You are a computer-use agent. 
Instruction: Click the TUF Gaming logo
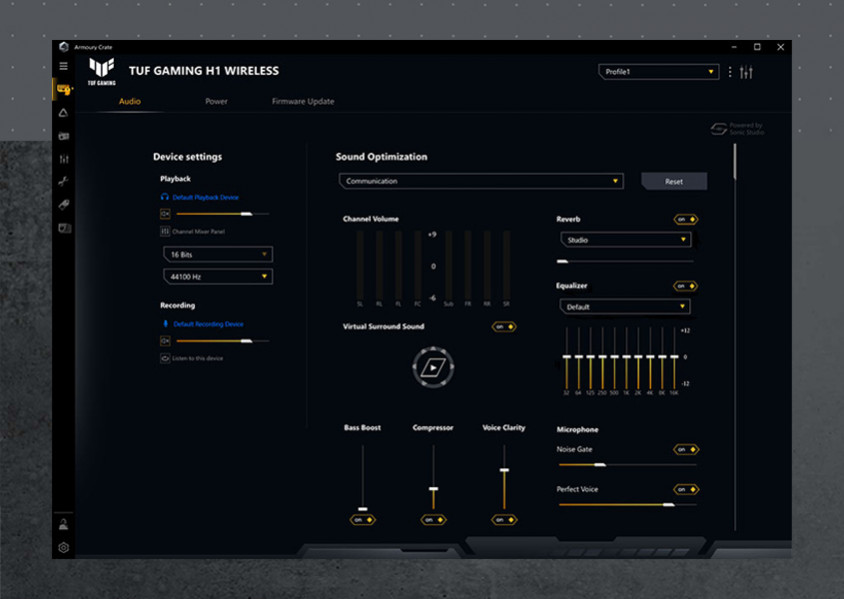click(x=102, y=72)
